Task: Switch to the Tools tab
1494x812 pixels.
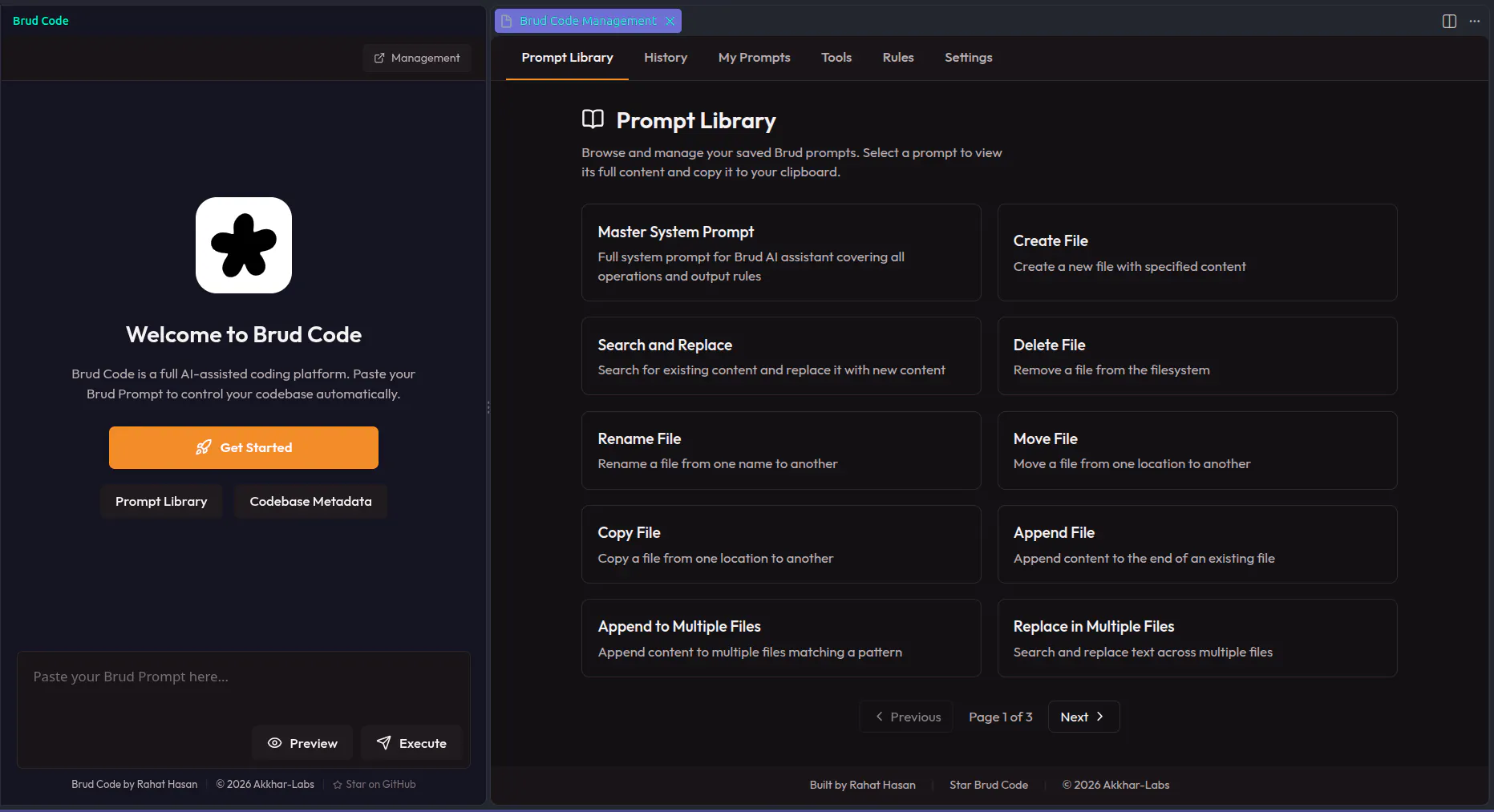Action: (836, 58)
